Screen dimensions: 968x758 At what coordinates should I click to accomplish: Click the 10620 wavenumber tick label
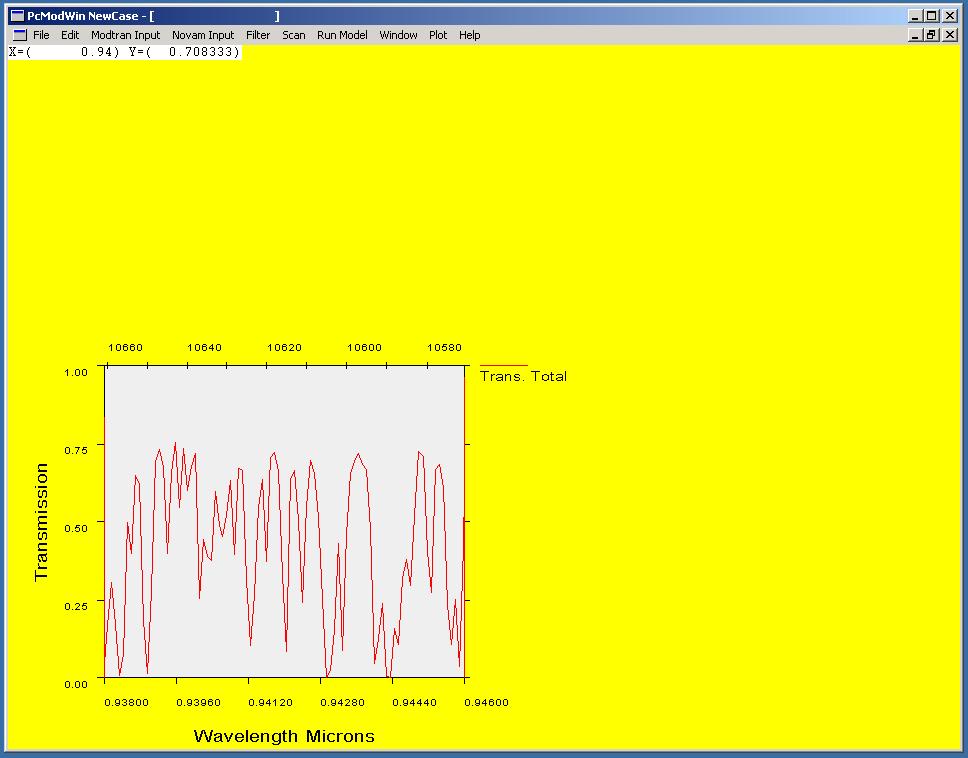285,348
